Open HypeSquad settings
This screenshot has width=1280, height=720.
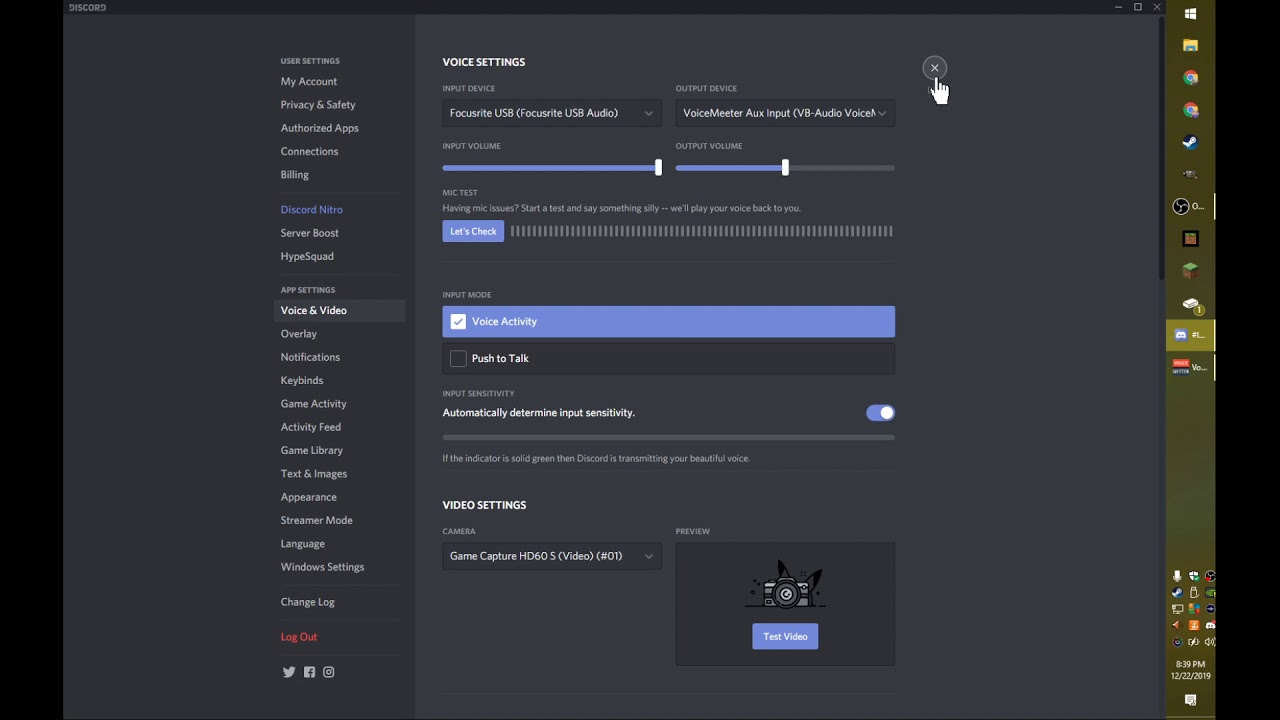[x=307, y=256]
